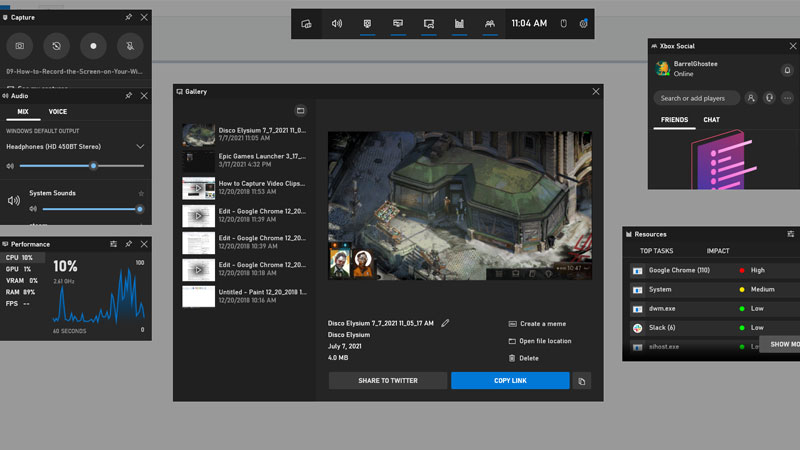Select the Slack (6) resource row
This screenshot has height=450, width=800.
tap(713, 328)
